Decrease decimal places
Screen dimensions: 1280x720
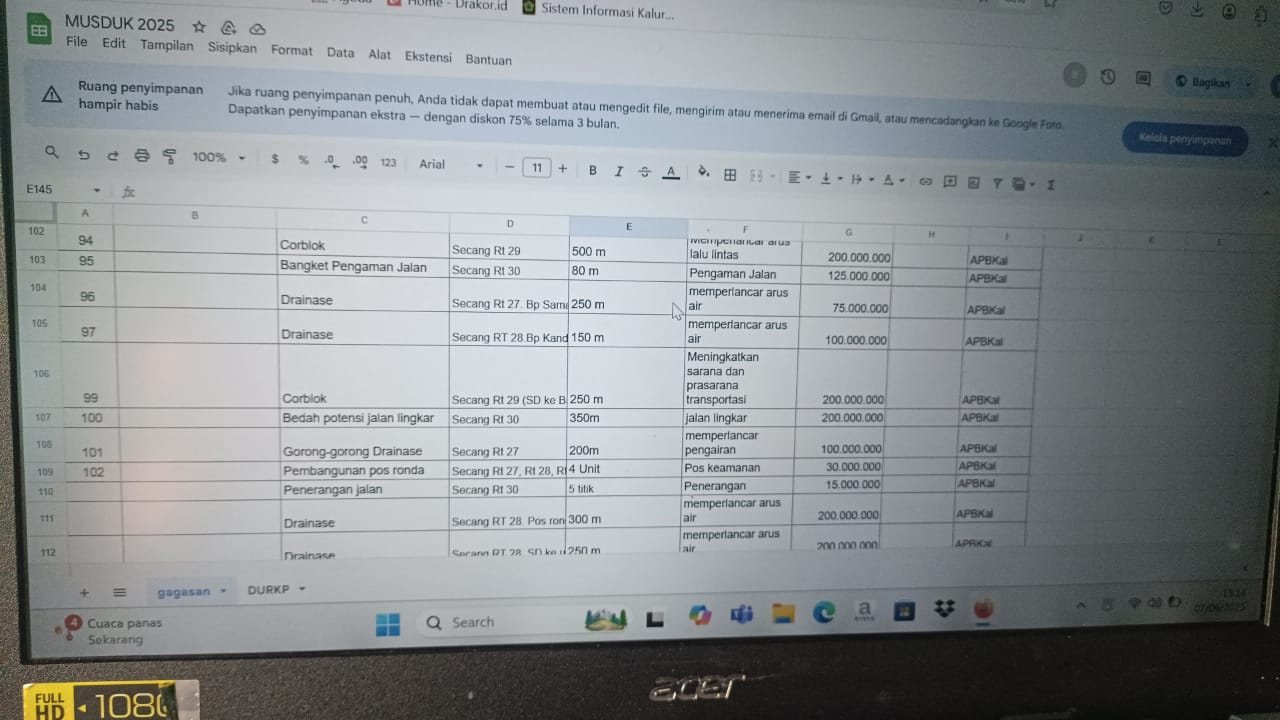[331, 160]
